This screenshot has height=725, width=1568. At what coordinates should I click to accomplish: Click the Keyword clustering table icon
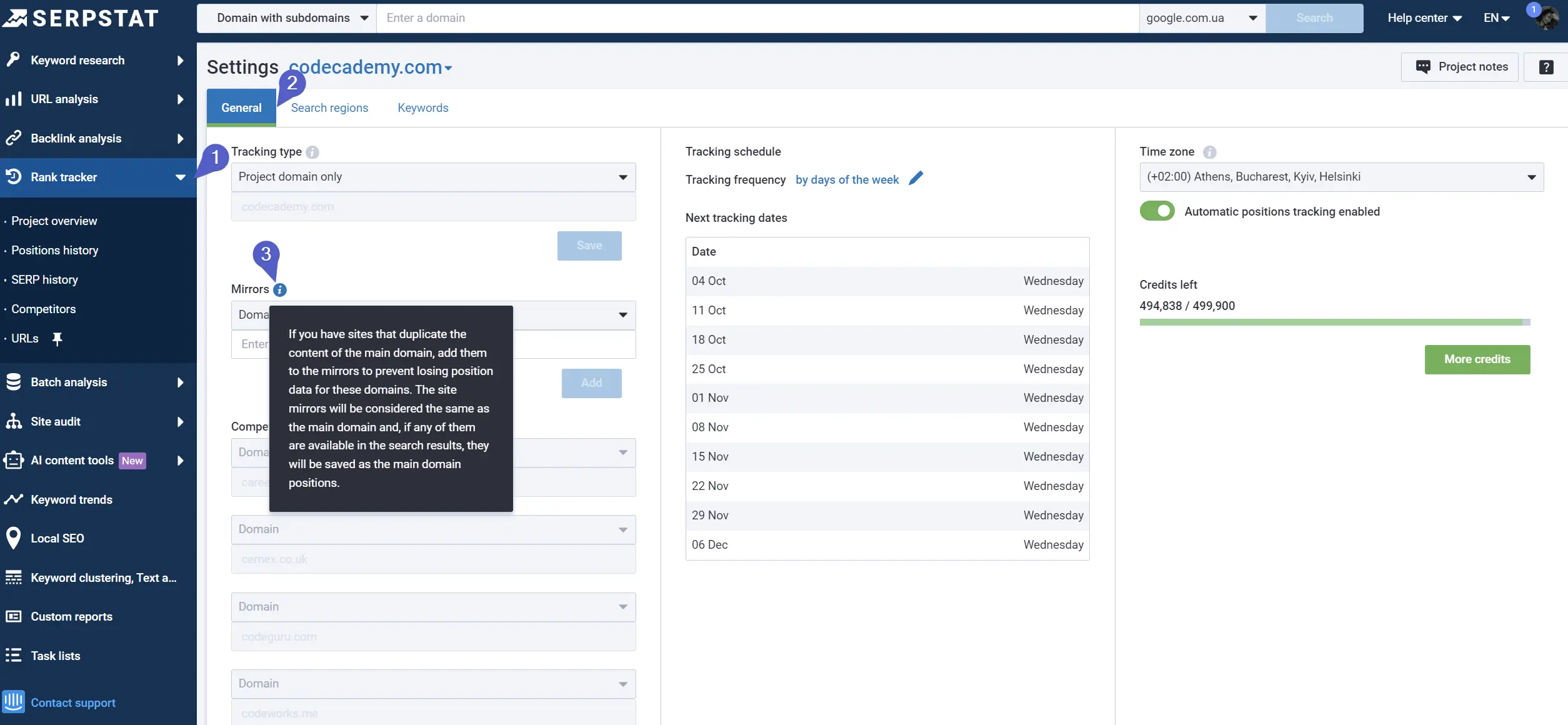[x=13, y=577]
